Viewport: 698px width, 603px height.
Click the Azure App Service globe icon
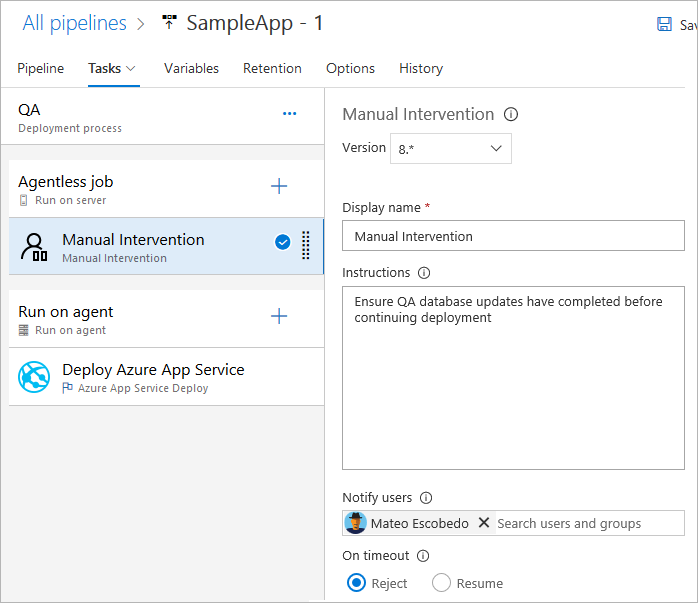34,377
